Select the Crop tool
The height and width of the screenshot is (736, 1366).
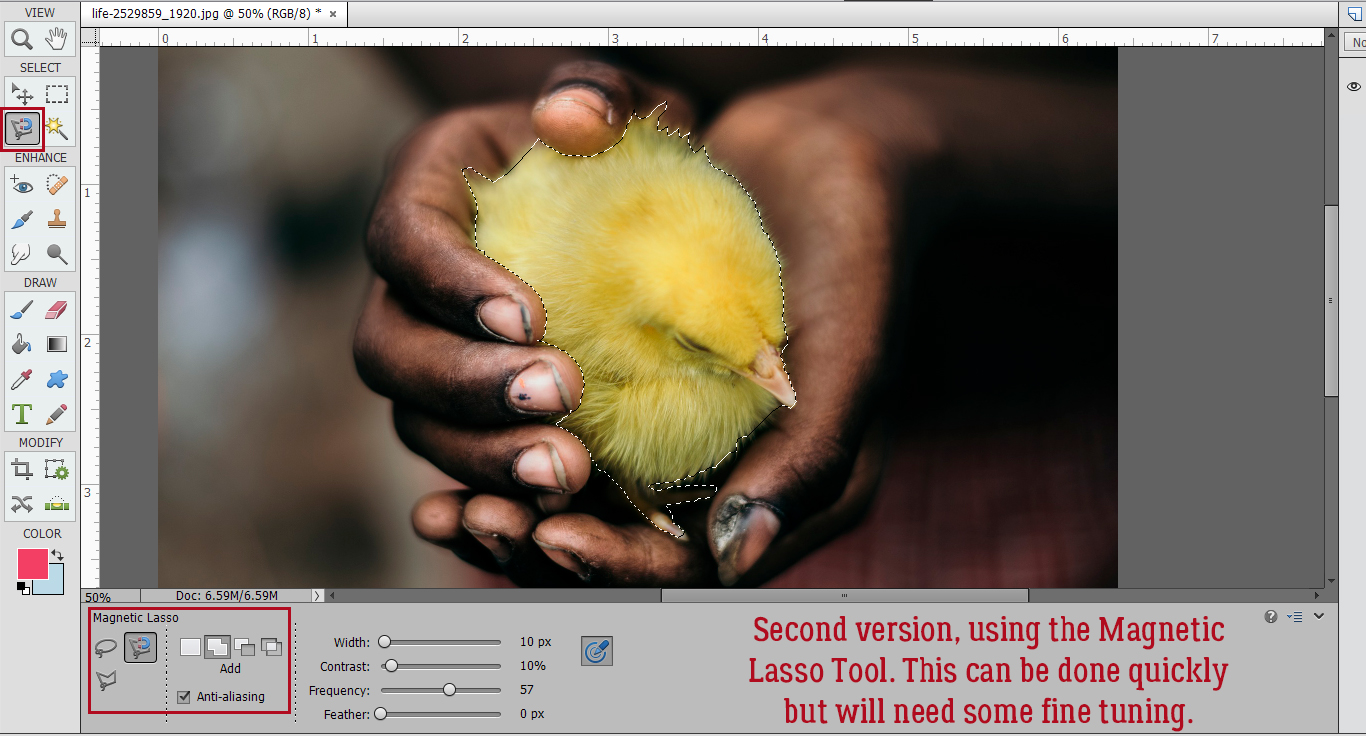click(22, 469)
